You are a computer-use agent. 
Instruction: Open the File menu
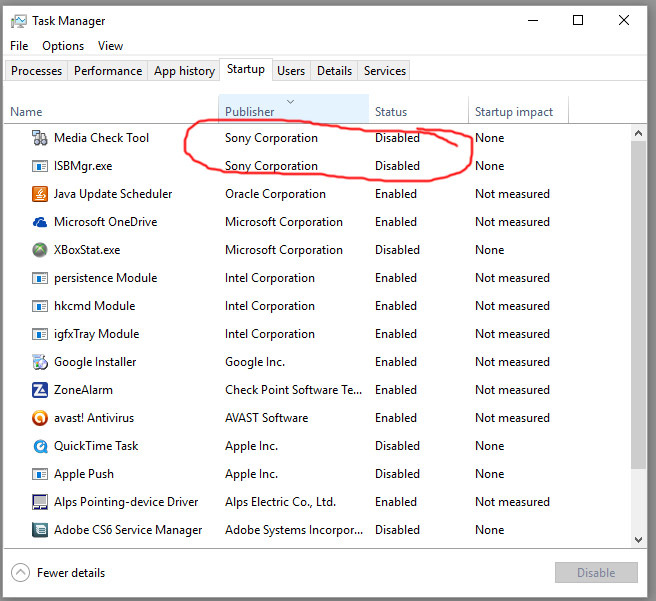point(19,46)
